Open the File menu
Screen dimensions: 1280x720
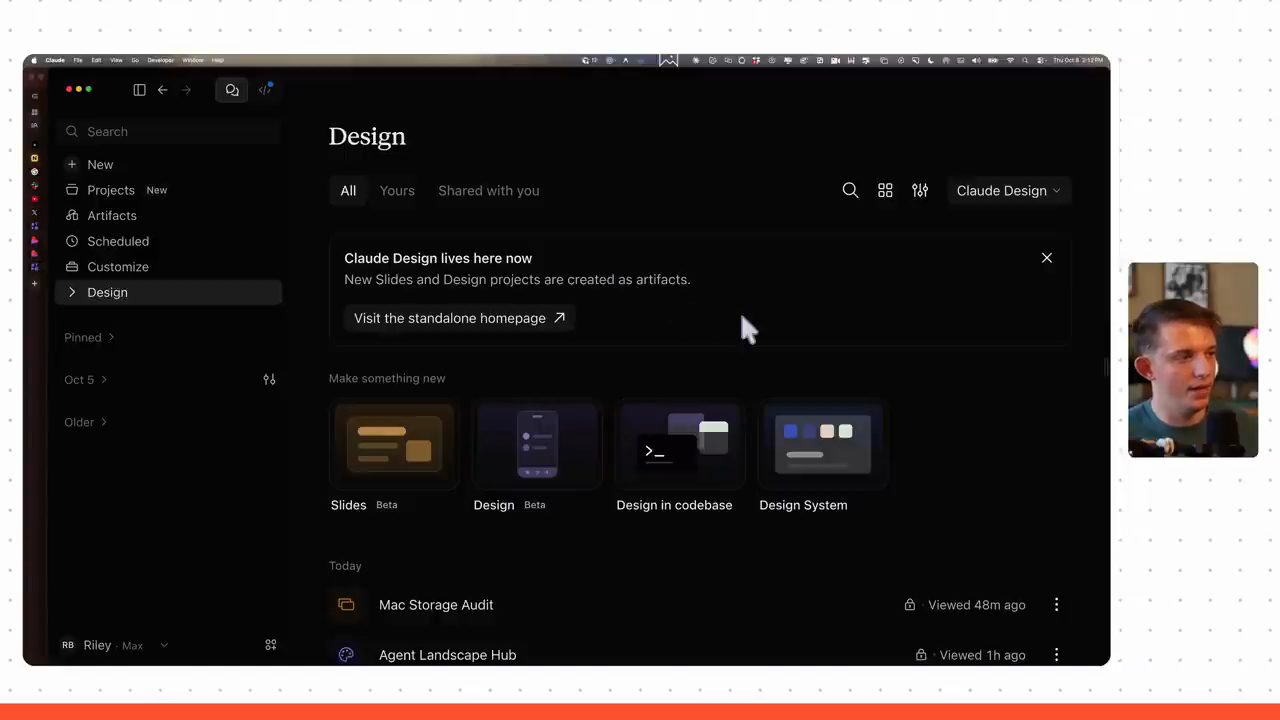coord(78,60)
